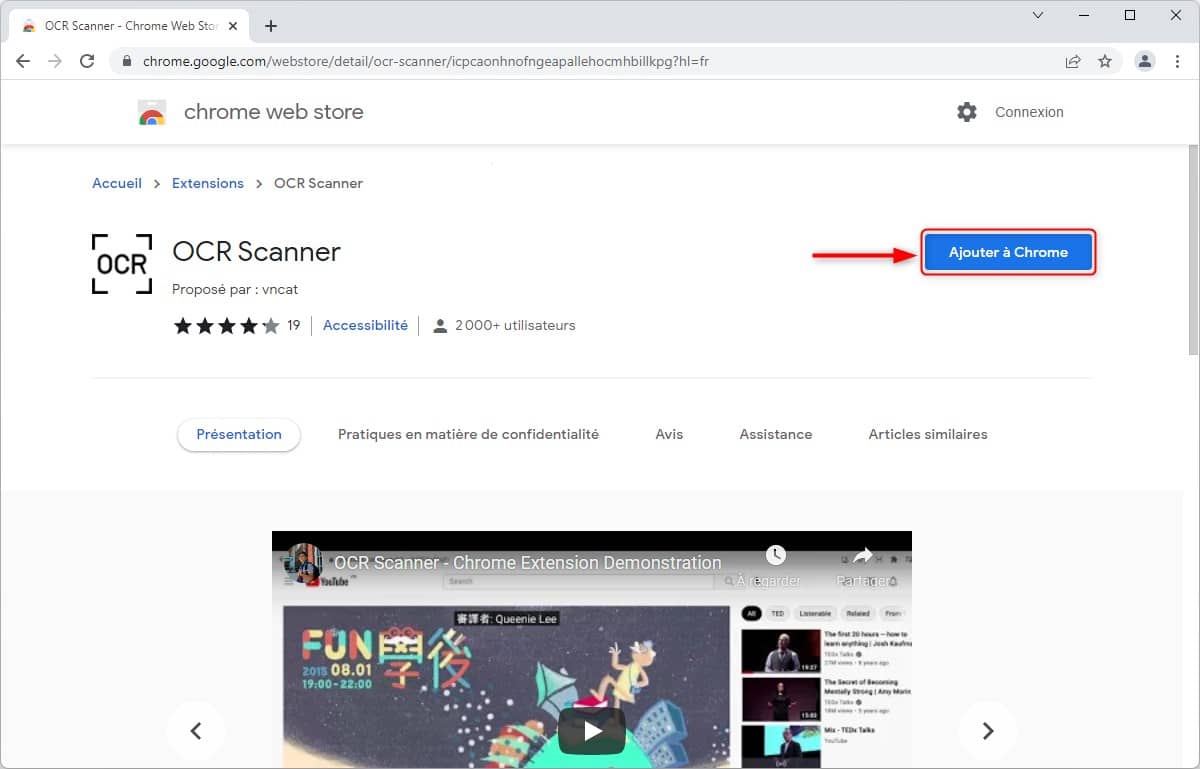This screenshot has height=769, width=1200.
Task: Show the previous carousel slide
Action: tap(196, 731)
